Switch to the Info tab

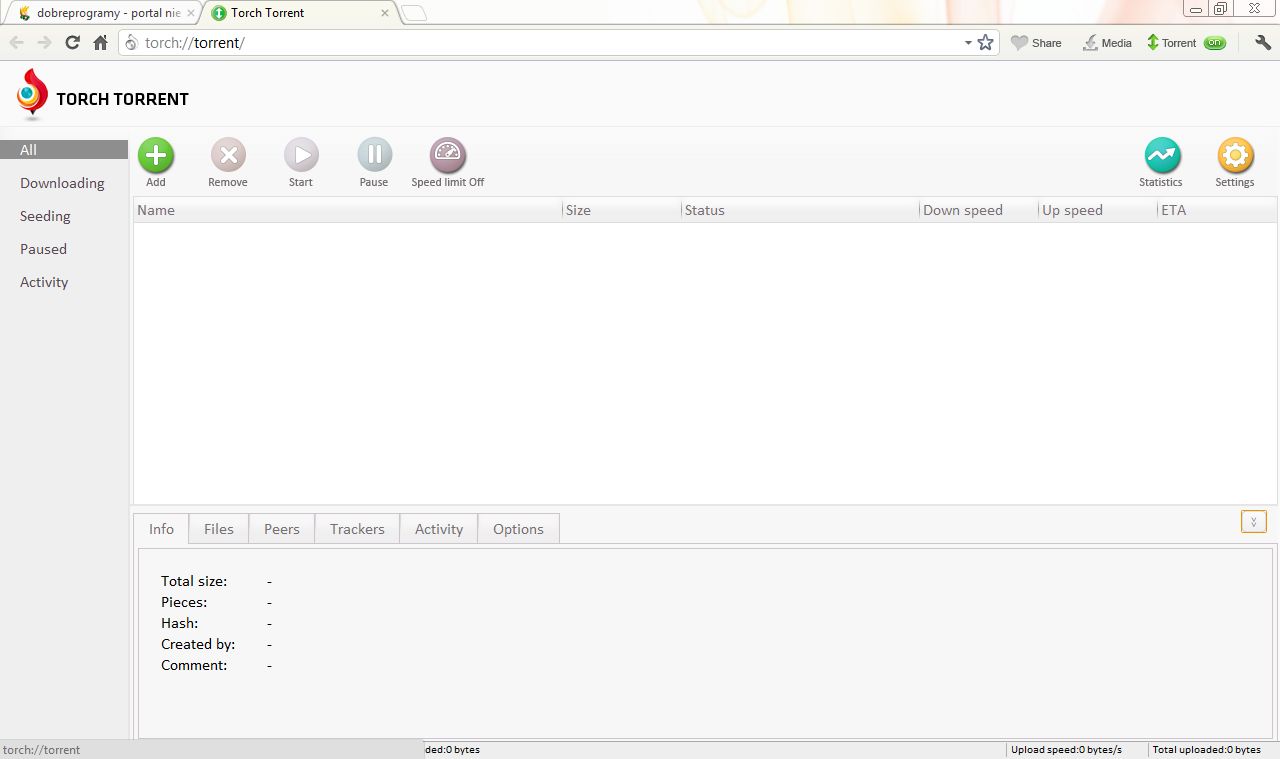(x=161, y=529)
